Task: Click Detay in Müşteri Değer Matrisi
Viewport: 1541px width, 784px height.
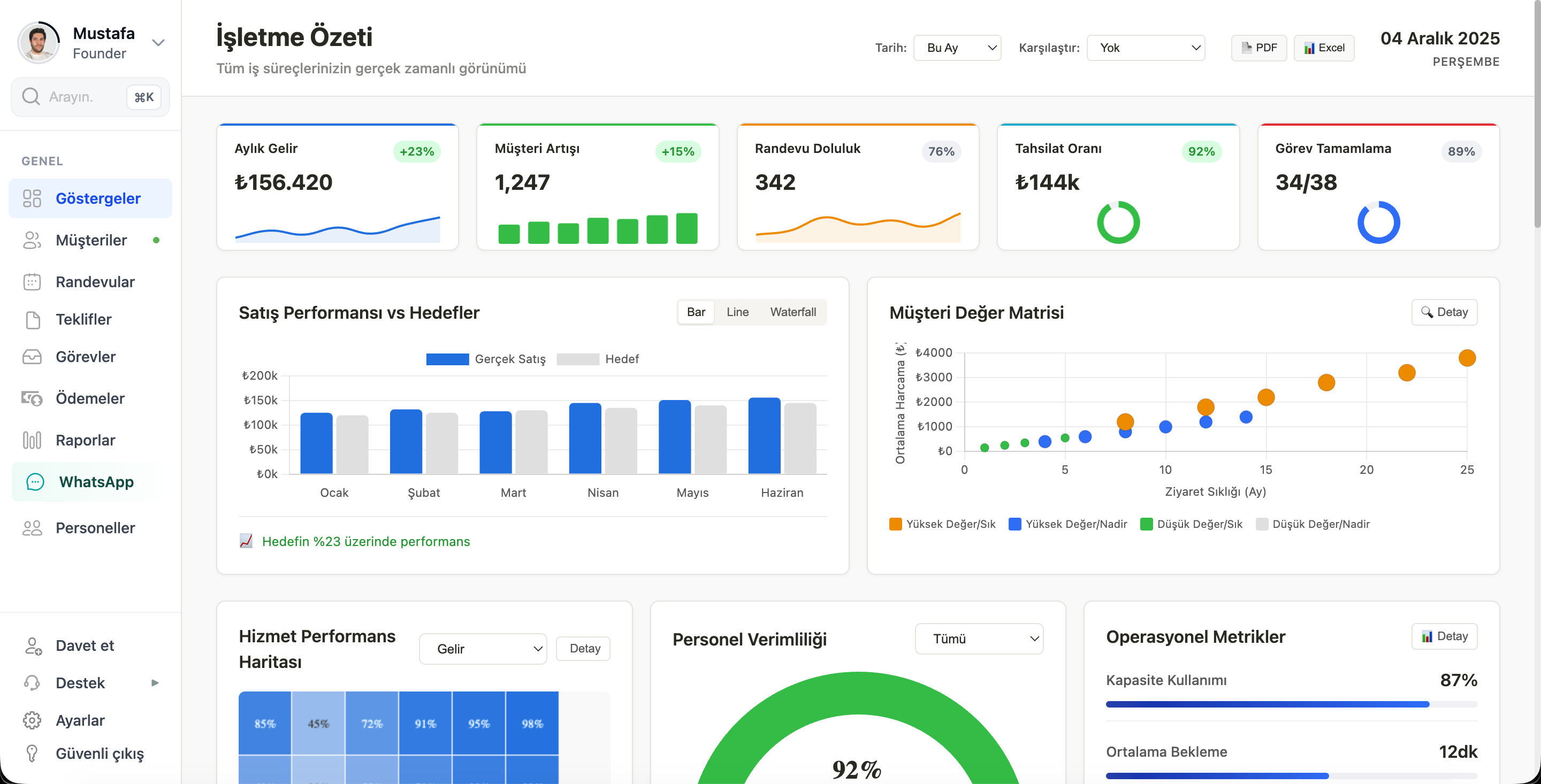Action: point(1444,312)
